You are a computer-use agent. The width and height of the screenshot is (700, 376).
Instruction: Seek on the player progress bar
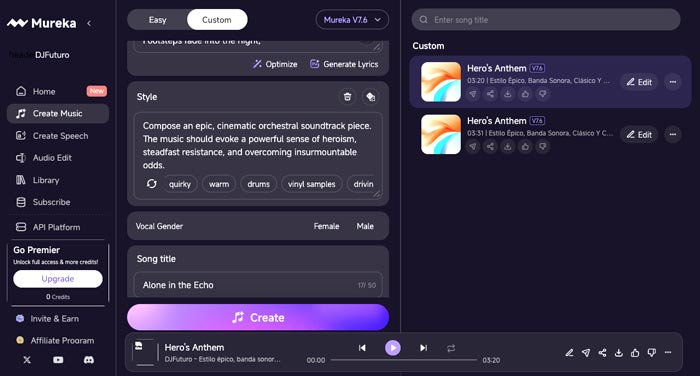(404, 360)
